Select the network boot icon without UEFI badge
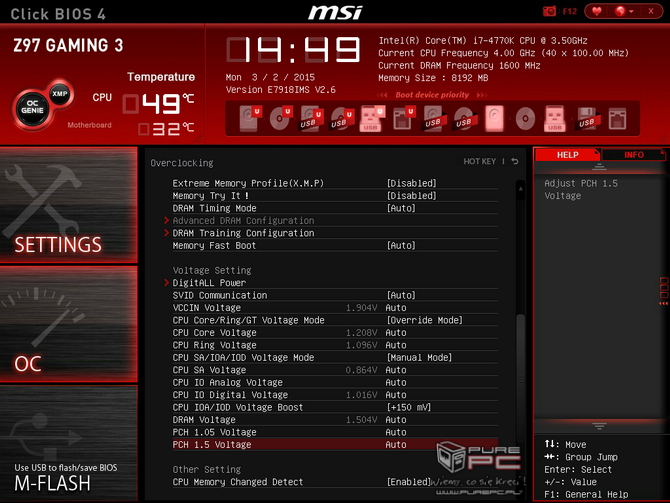 click(617, 118)
